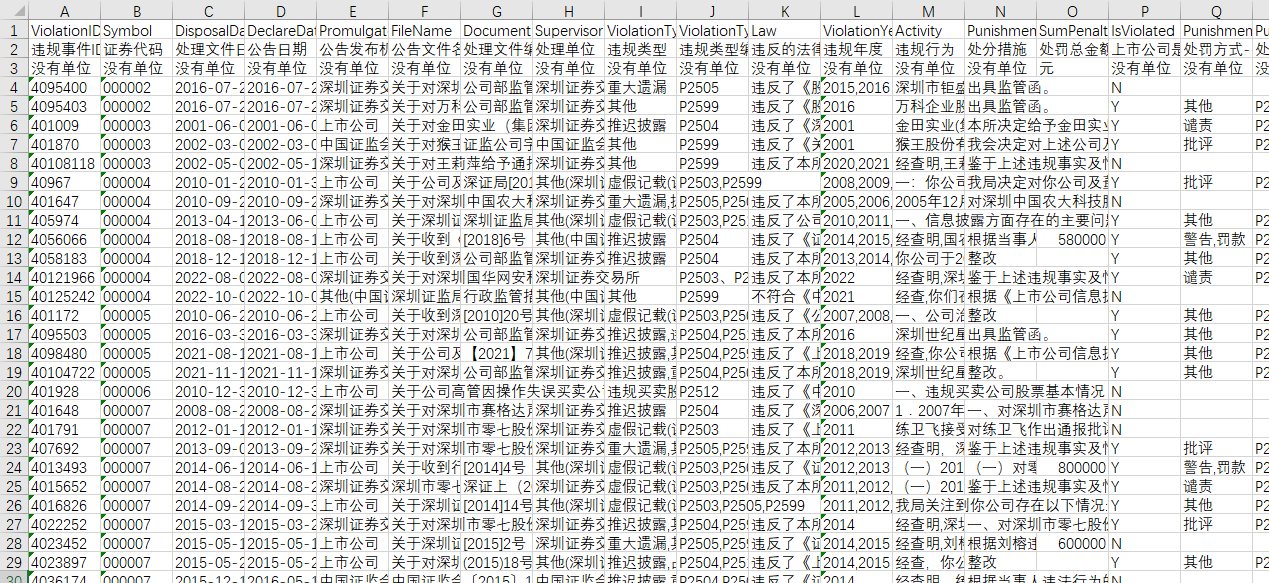The image size is (1269, 583).
Task: Click the 公告日期 cell
Action: point(280,50)
